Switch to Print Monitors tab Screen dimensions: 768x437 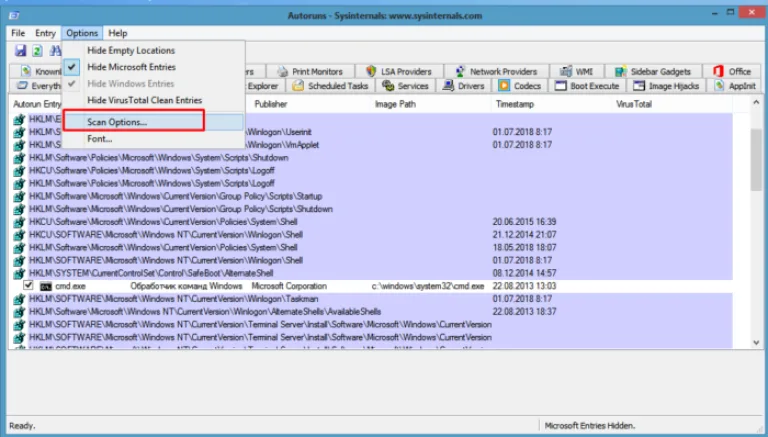[310, 72]
